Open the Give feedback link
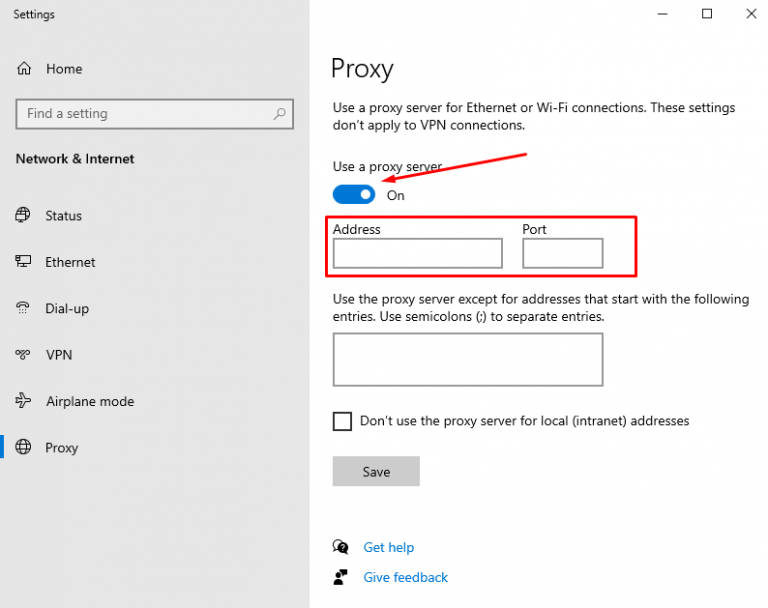The image size is (768, 608). [405, 577]
